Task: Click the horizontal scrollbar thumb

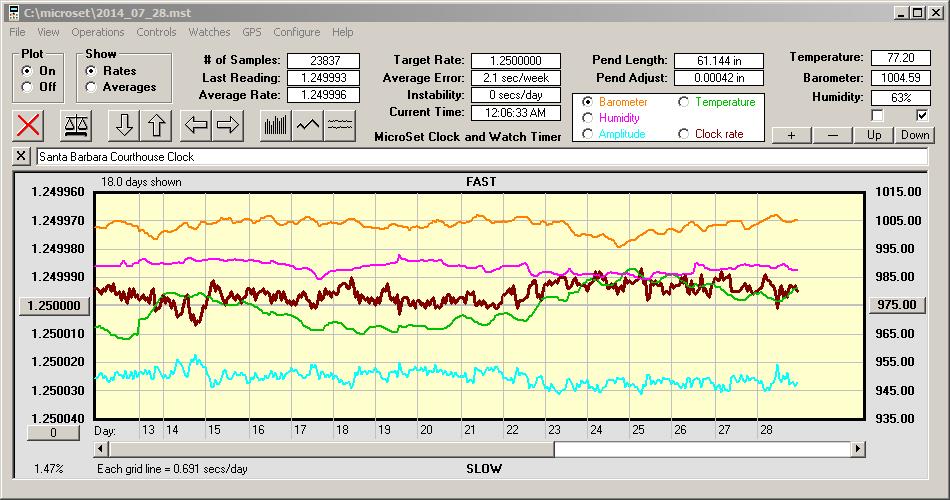Action: (331, 449)
